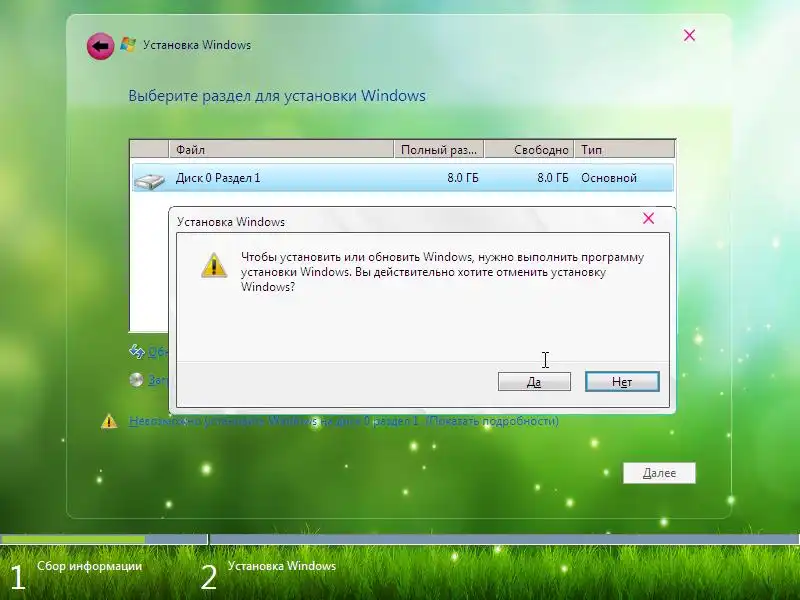This screenshot has height=600, width=800.
Task: Confirm cancel with the Да button
Action: pos(534,382)
